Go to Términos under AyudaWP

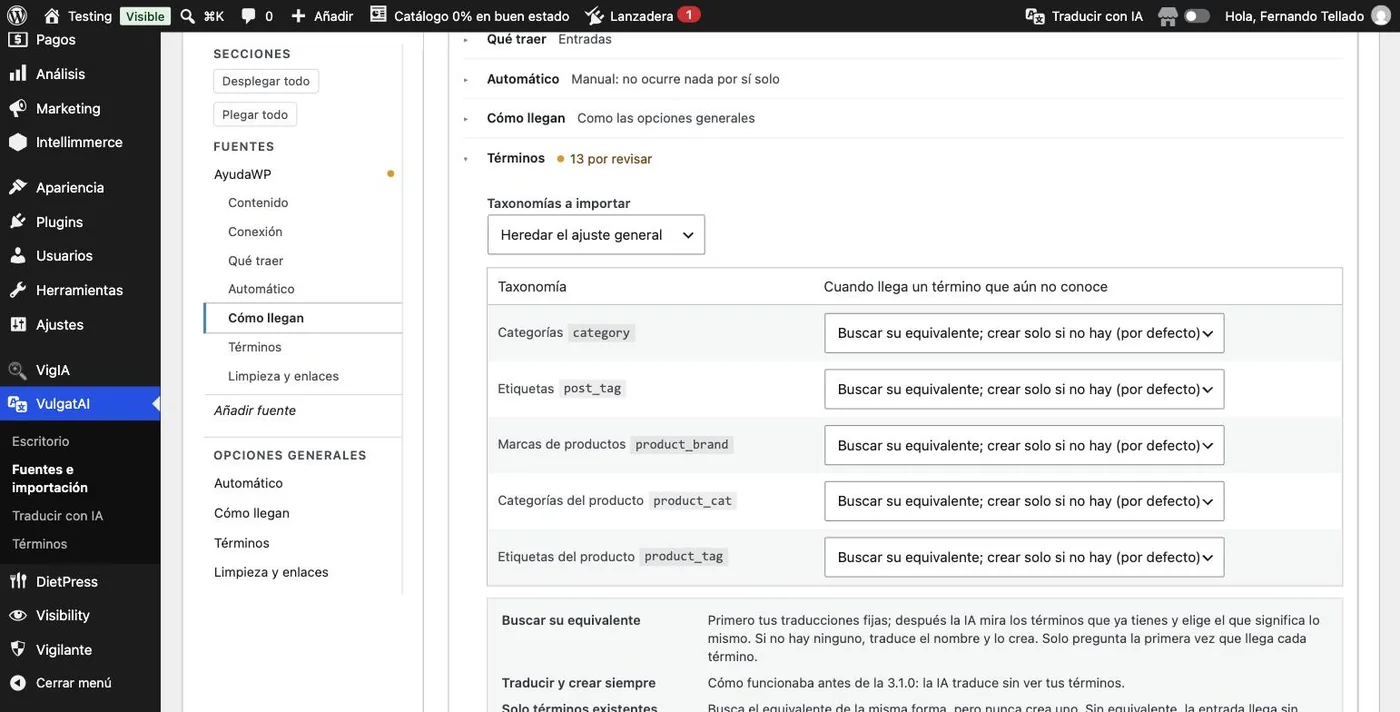tap(255, 347)
